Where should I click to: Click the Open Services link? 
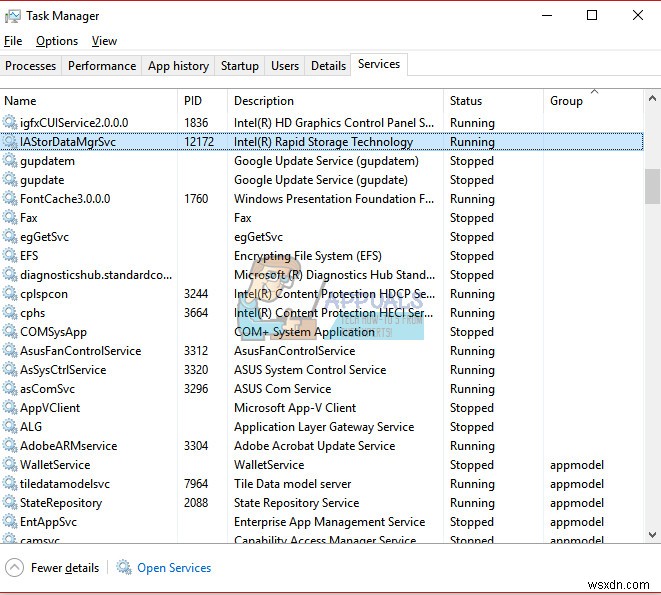pos(174,568)
